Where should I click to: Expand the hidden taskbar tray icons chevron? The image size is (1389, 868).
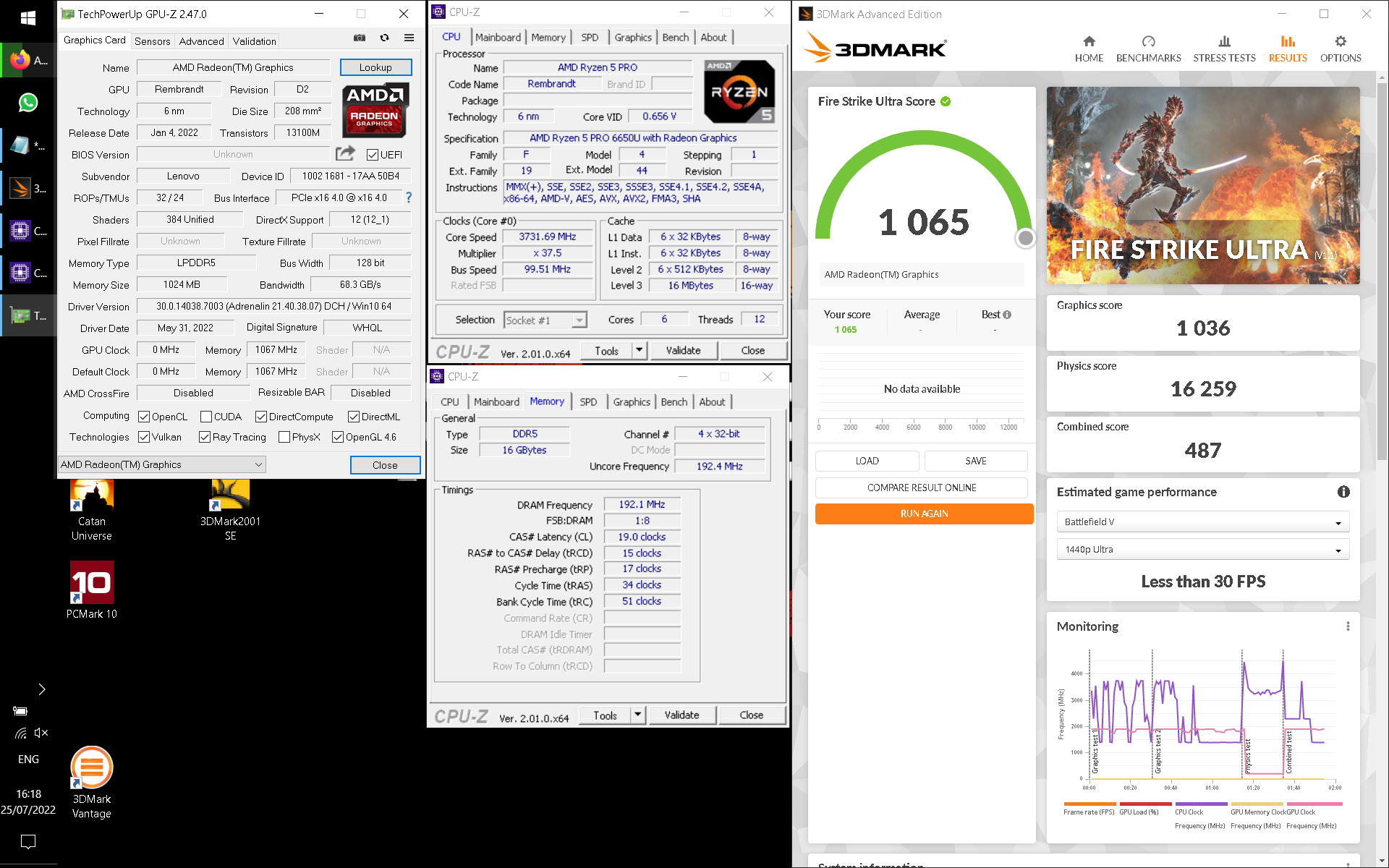pyautogui.click(x=41, y=689)
